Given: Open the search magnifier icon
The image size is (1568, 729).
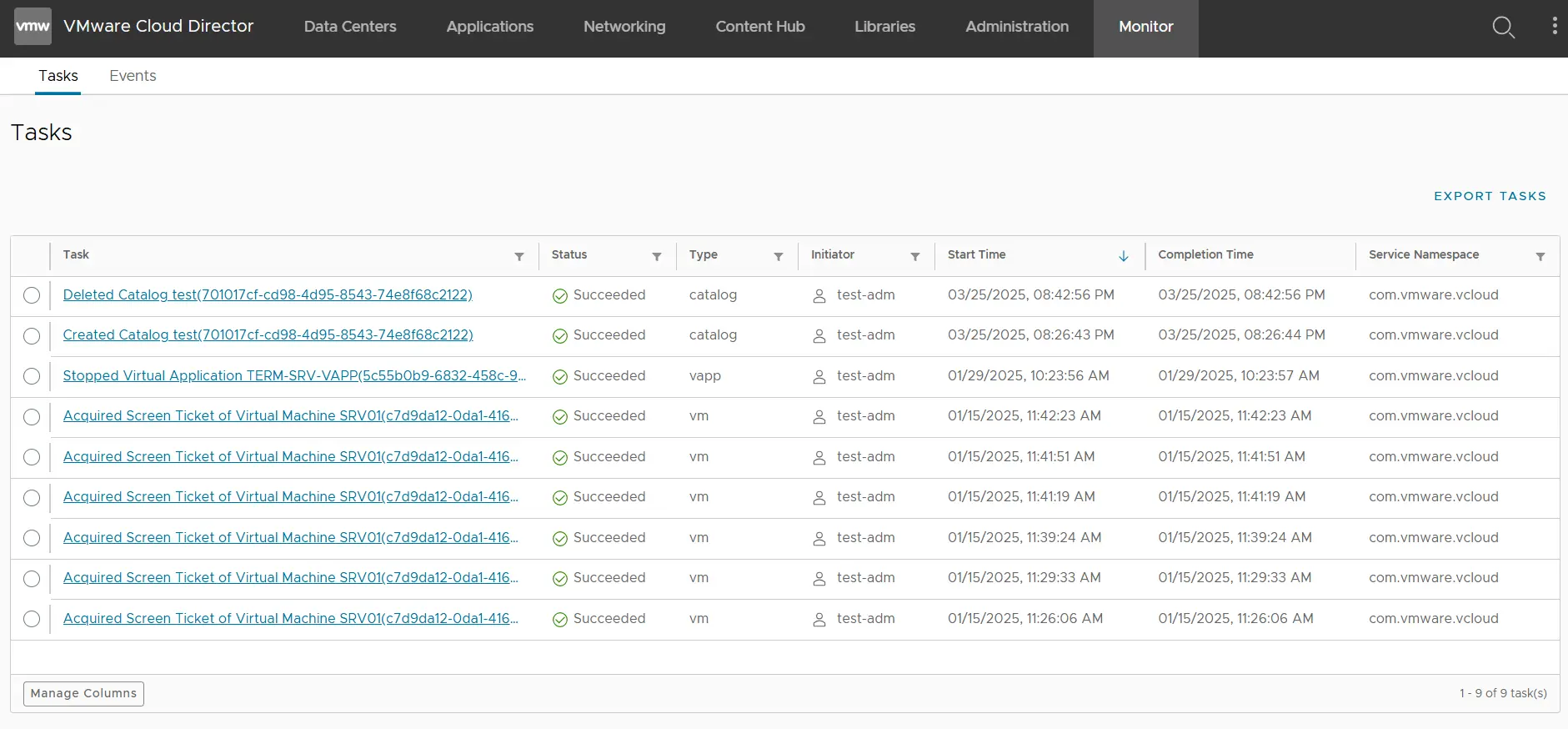Looking at the screenshot, I should (x=1503, y=27).
